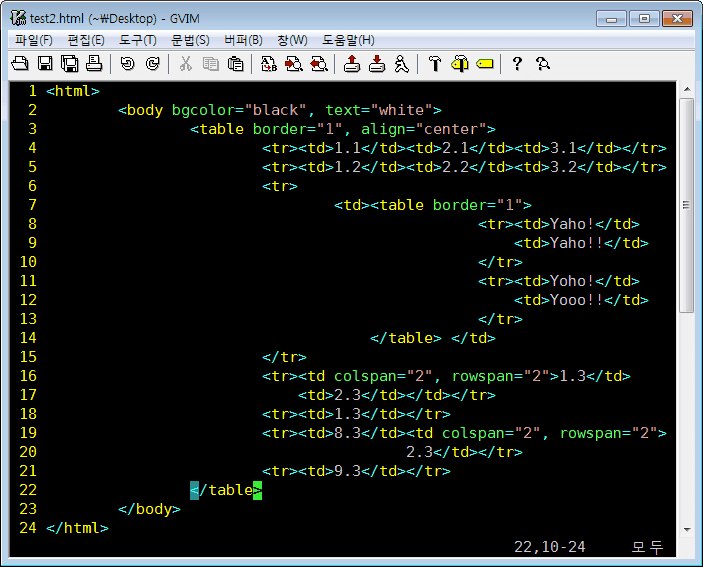Open the 편집(E) menu

(86, 40)
